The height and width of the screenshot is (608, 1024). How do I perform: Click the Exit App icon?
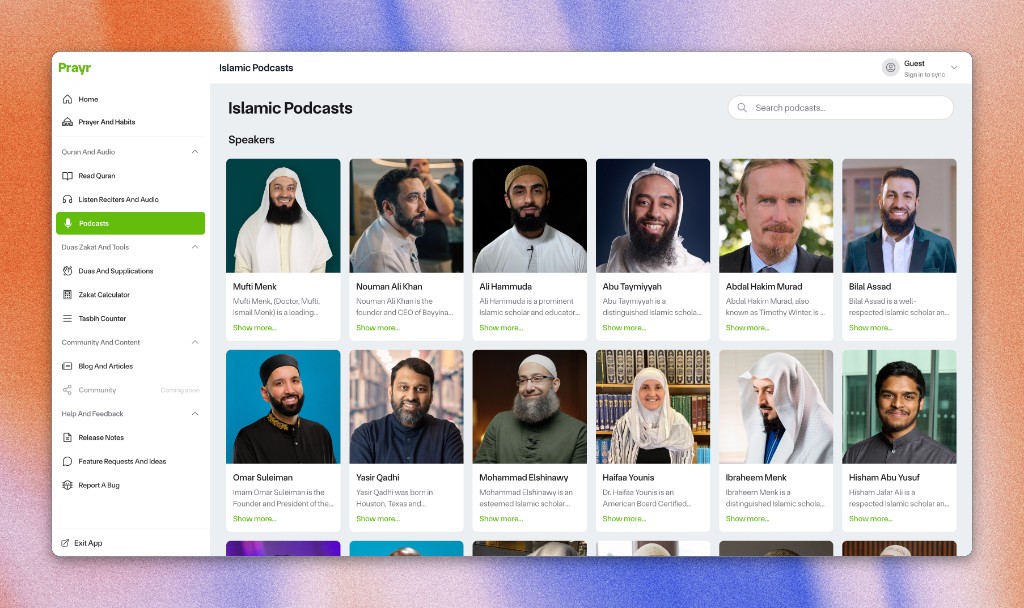coord(65,543)
